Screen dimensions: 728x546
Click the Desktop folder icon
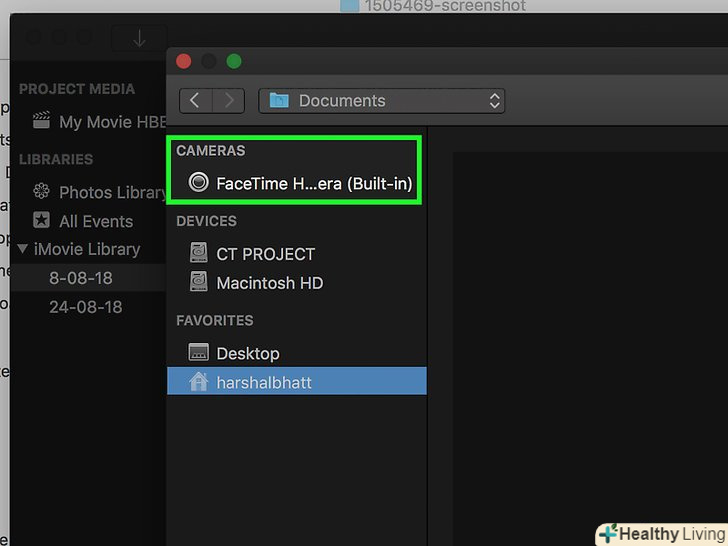tap(199, 352)
